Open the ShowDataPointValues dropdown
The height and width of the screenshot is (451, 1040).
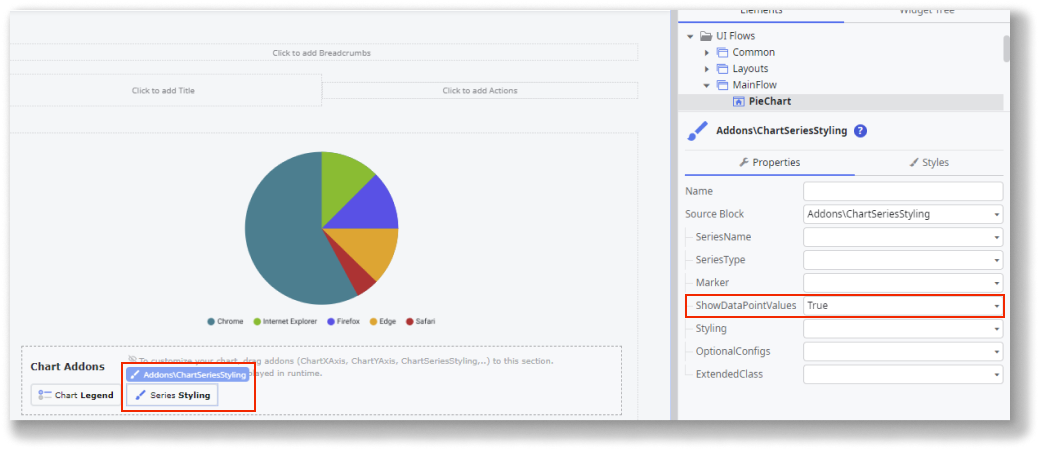[996, 306]
